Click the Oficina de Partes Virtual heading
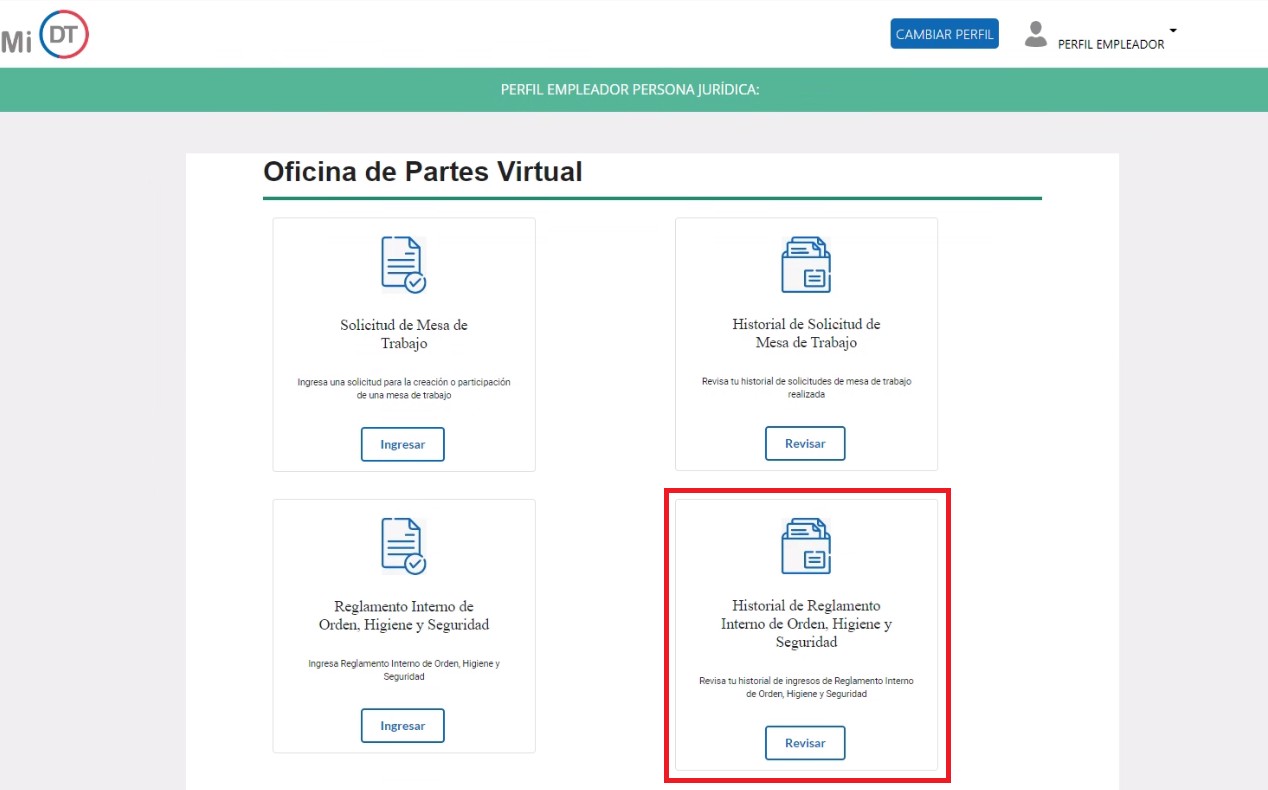Screen dimensions: 1268x790 pos(422,171)
